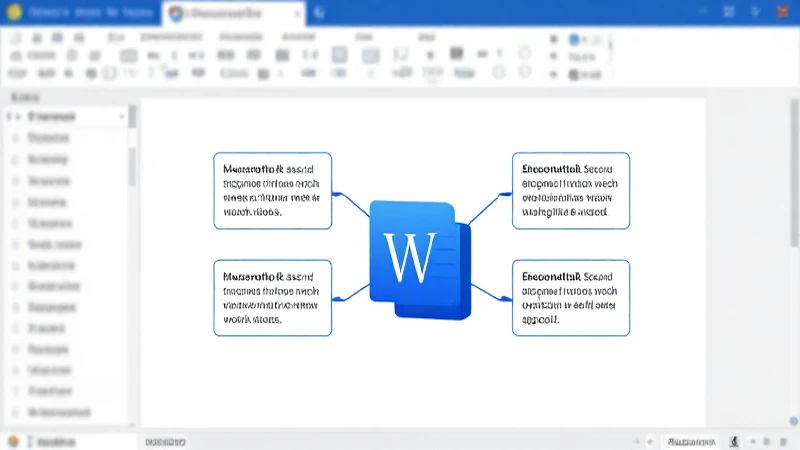
Task: Open the dropdown arrow on the sidebar's highlighted row
Action: click(x=121, y=117)
